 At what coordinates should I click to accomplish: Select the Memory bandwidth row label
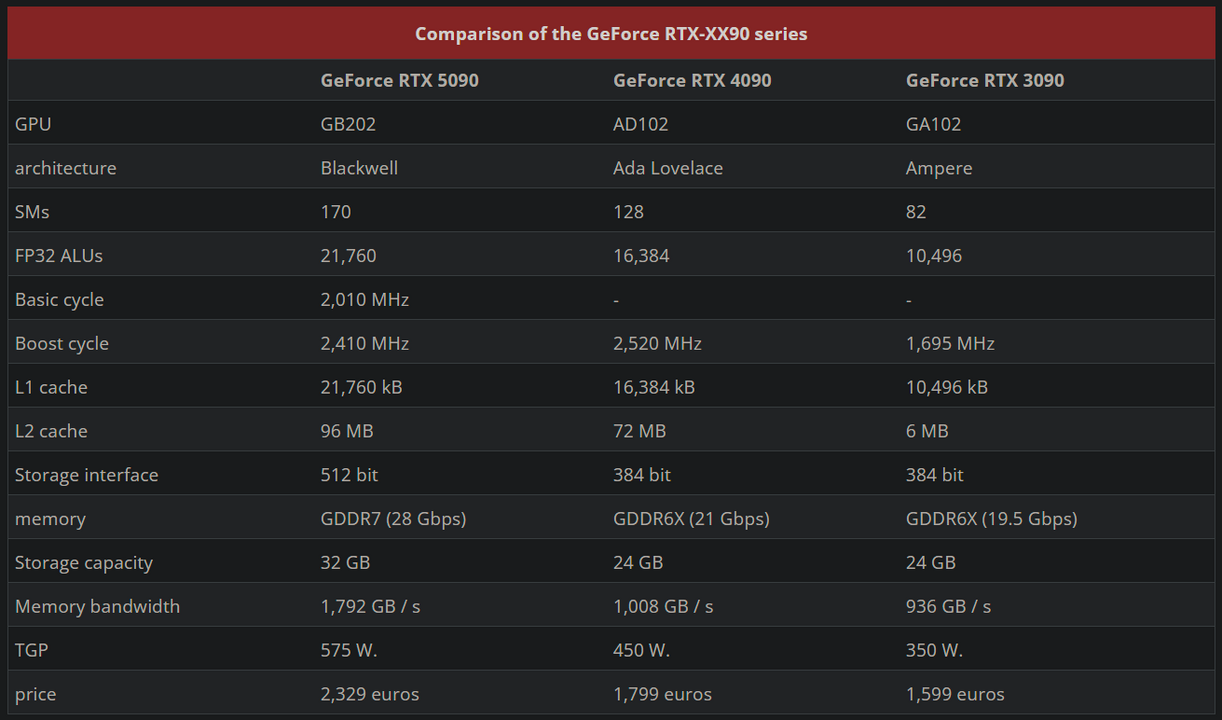97,606
